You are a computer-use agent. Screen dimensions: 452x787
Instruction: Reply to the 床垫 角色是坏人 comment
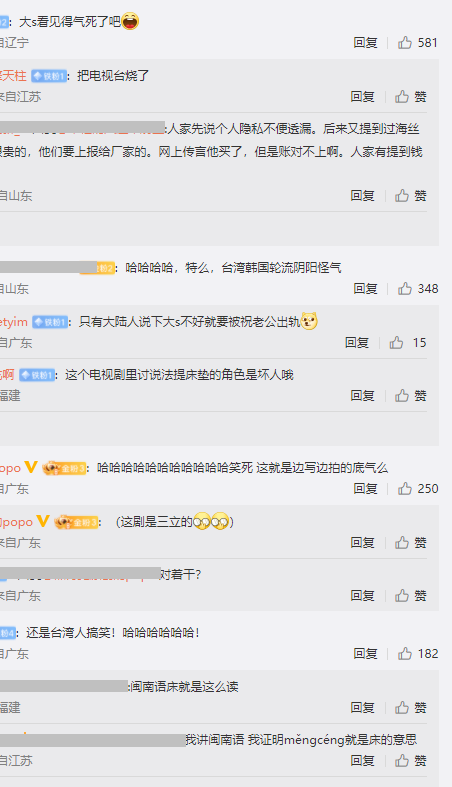point(362,396)
